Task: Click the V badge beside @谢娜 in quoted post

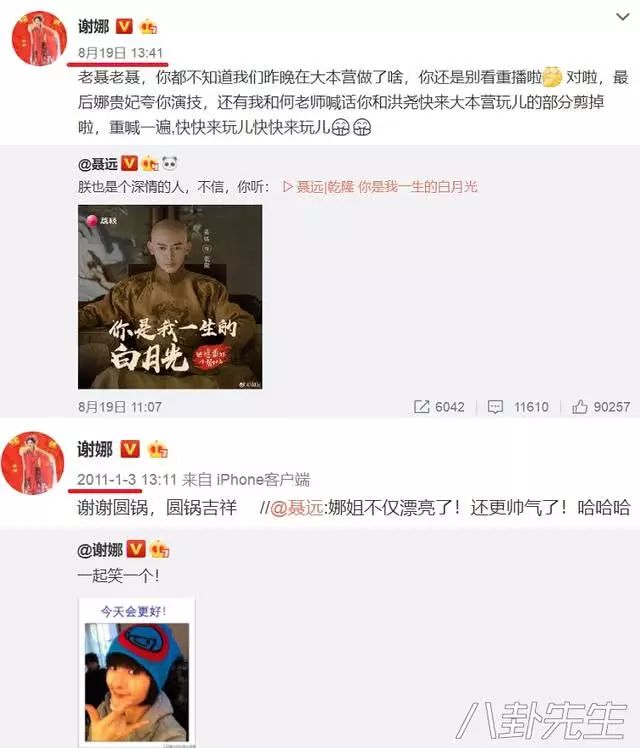Action: [135, 549]
